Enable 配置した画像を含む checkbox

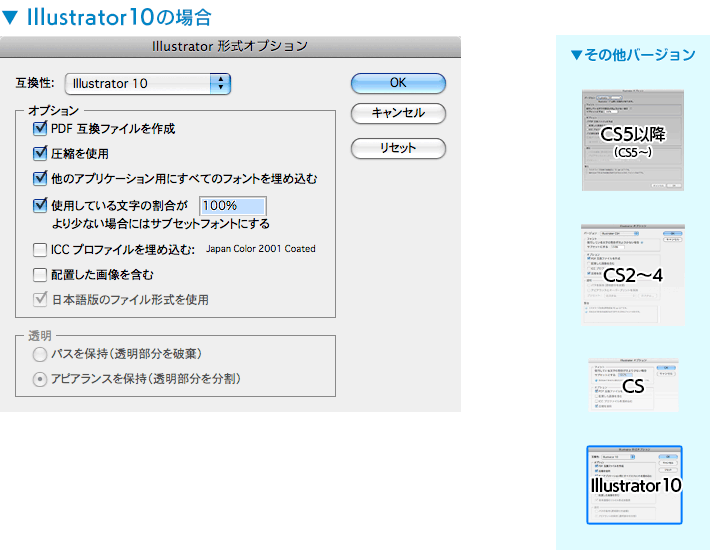[x=40, y=274]
